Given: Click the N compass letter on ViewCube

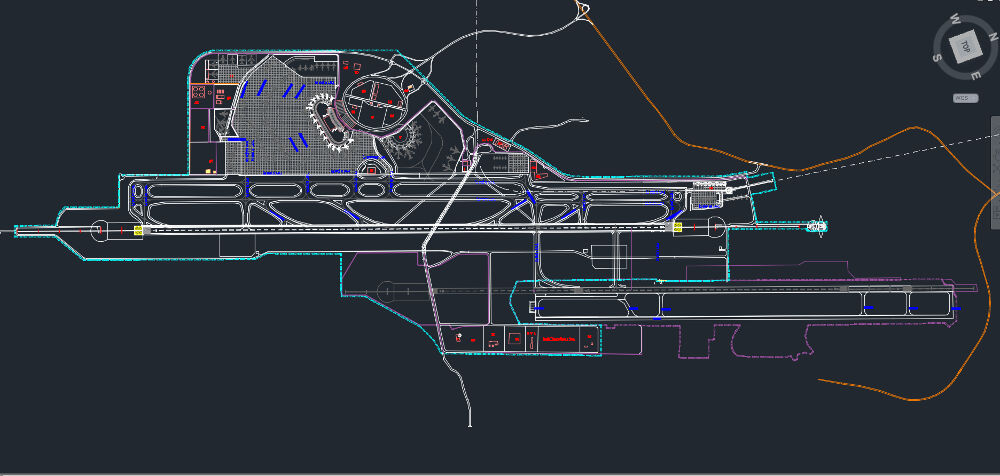Looking at the screenshot, I should pos(992,36).
